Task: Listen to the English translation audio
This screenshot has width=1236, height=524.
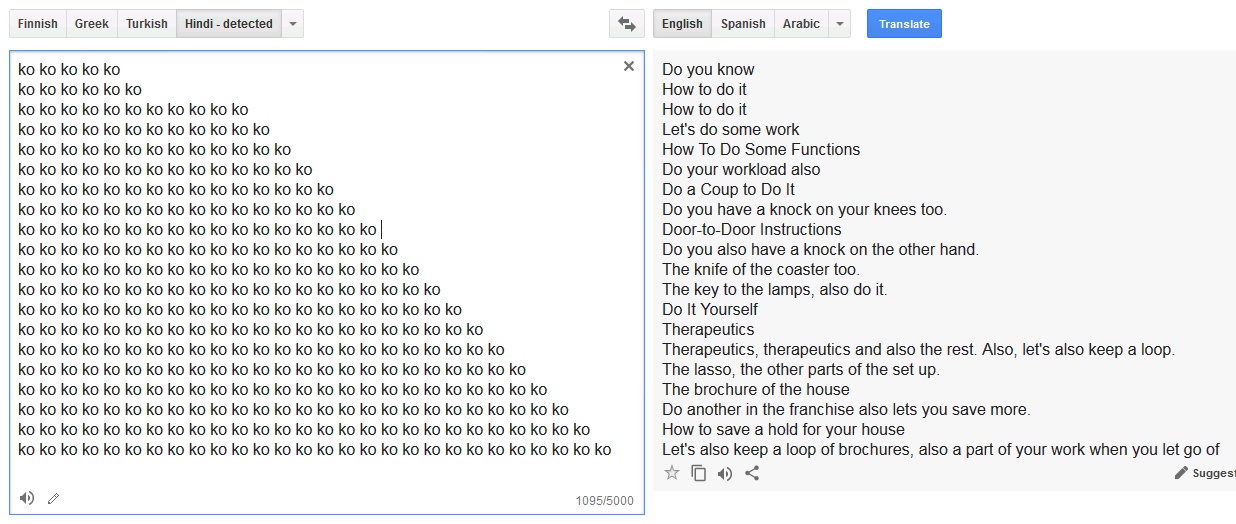Action: tap(725, 473)
